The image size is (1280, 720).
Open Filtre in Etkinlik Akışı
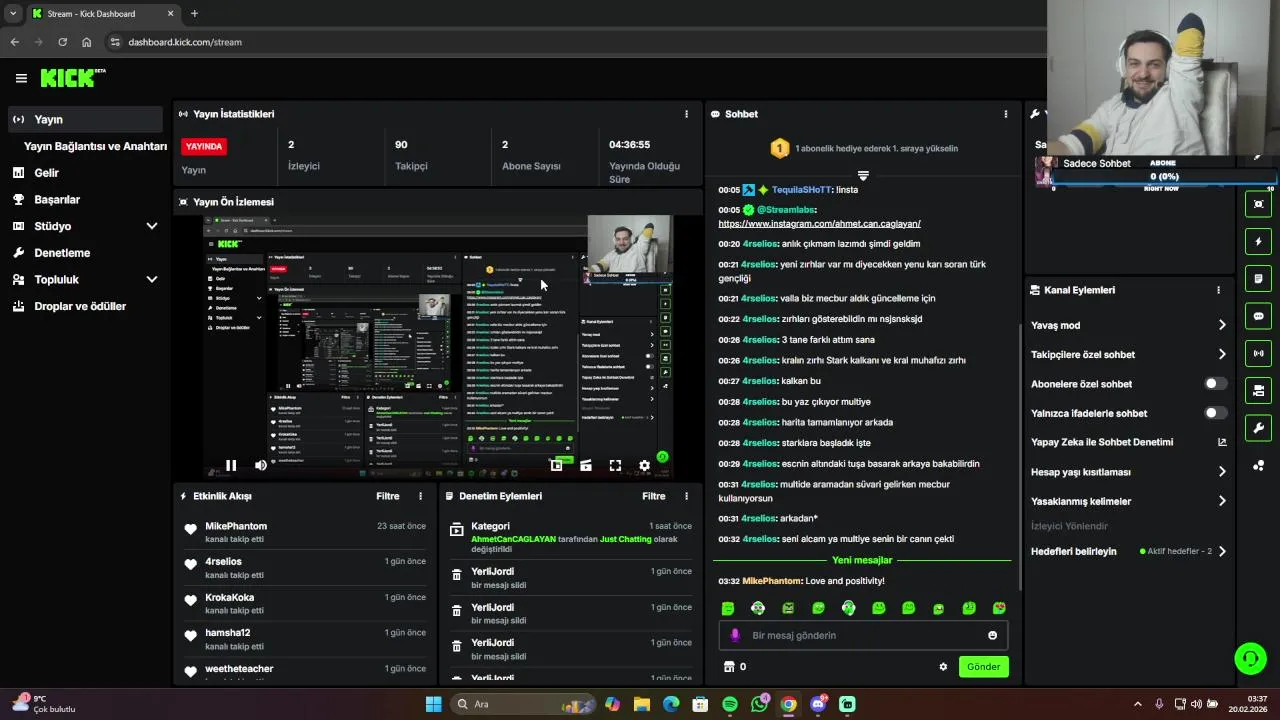pyautogui.click(x=388, y=496)
